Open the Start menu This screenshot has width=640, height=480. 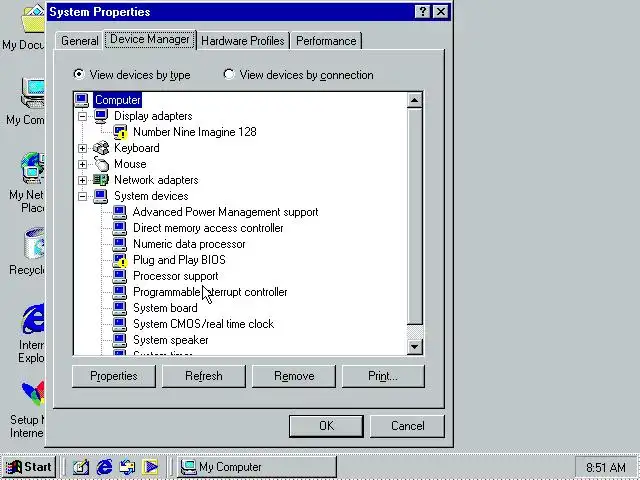coord(29,467)
